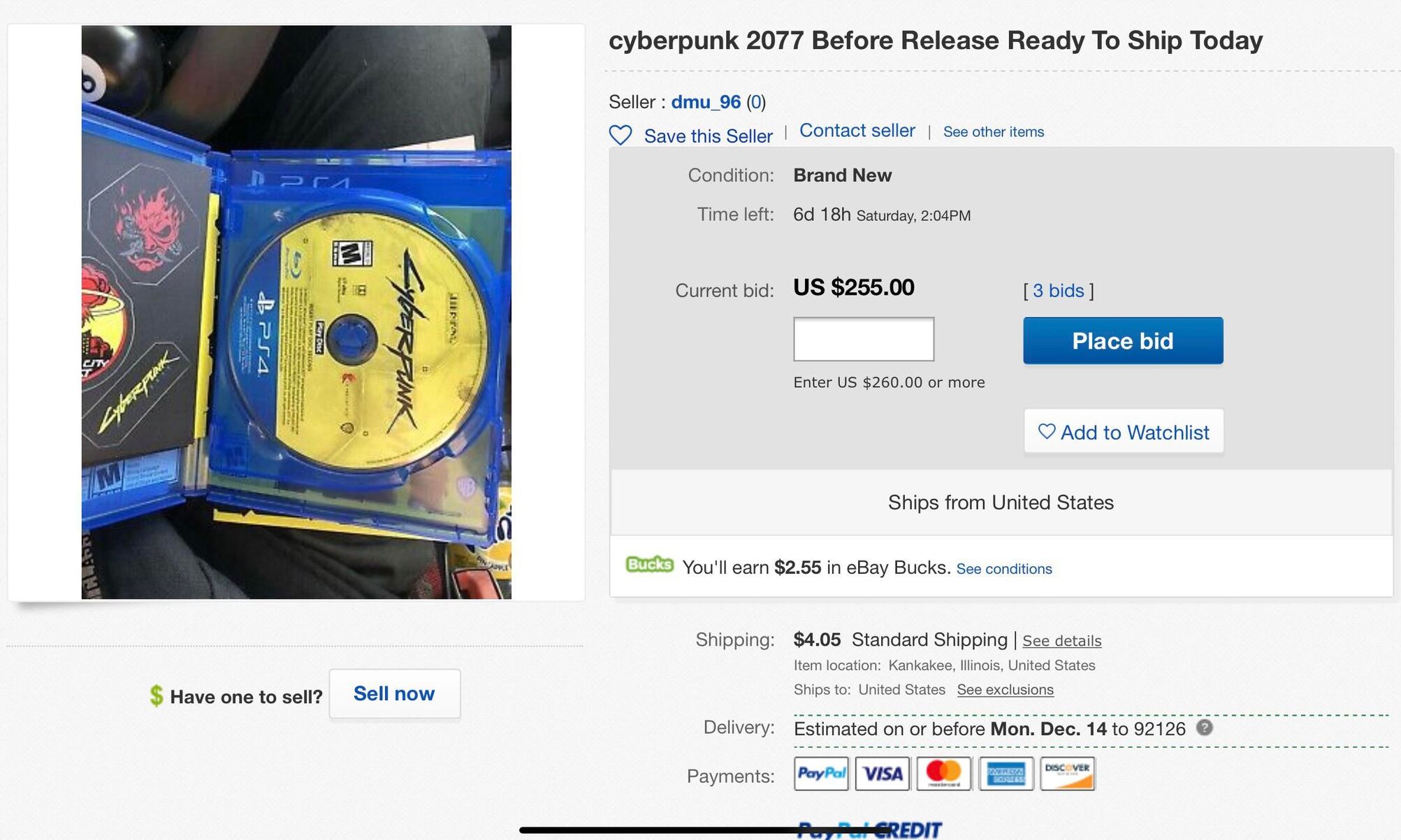Click the Sell now button
Screen dimensions: 1401x840
(x=394, y=693)
